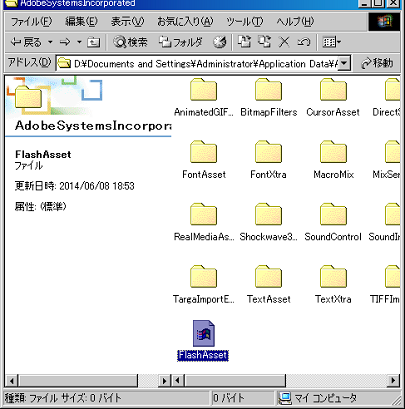
Task: Click the file list horizontal scrollbar thumb
Action: [235, 380]
